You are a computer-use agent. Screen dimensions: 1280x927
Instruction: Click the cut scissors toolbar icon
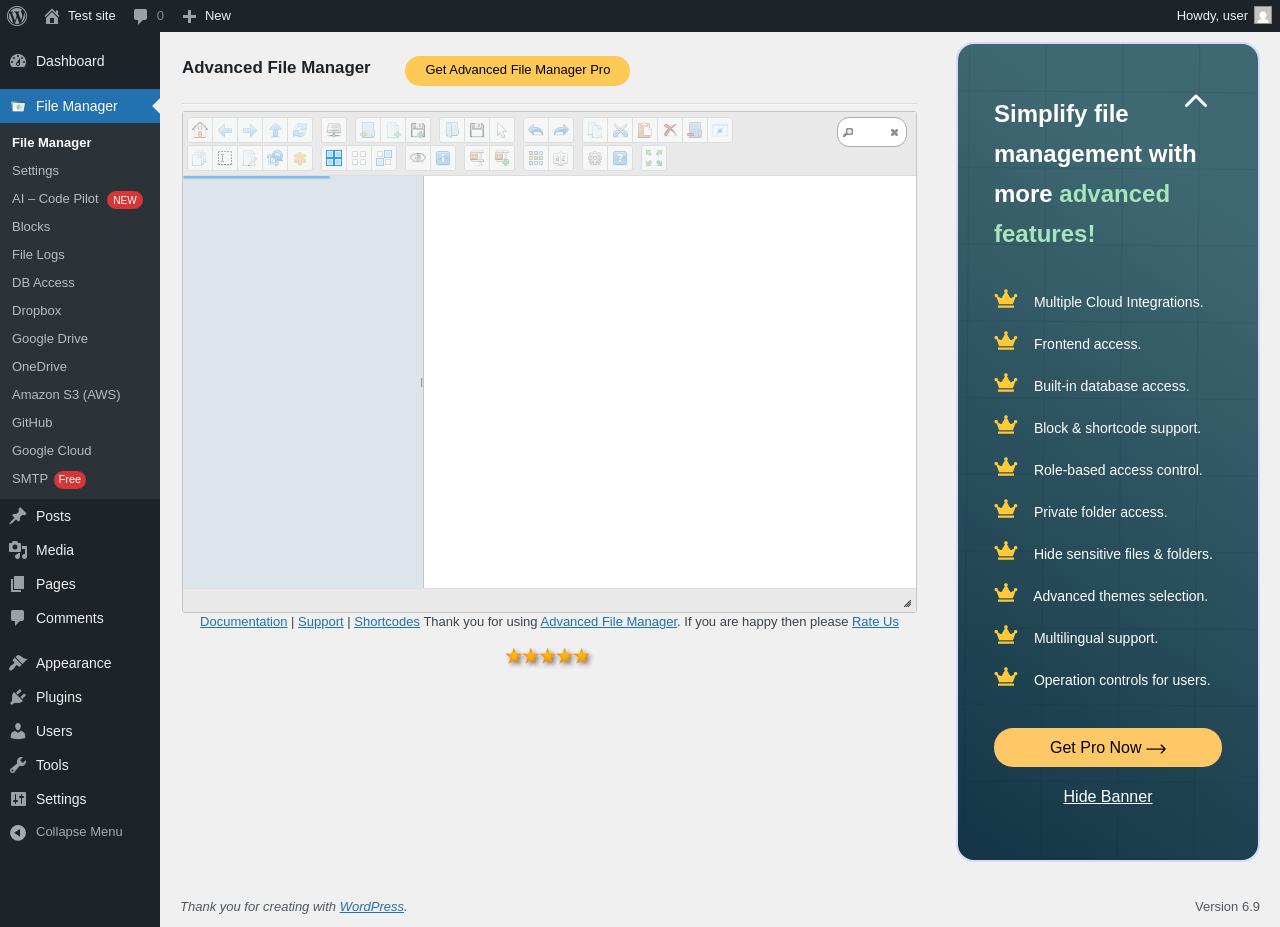(x=620, y=130)
